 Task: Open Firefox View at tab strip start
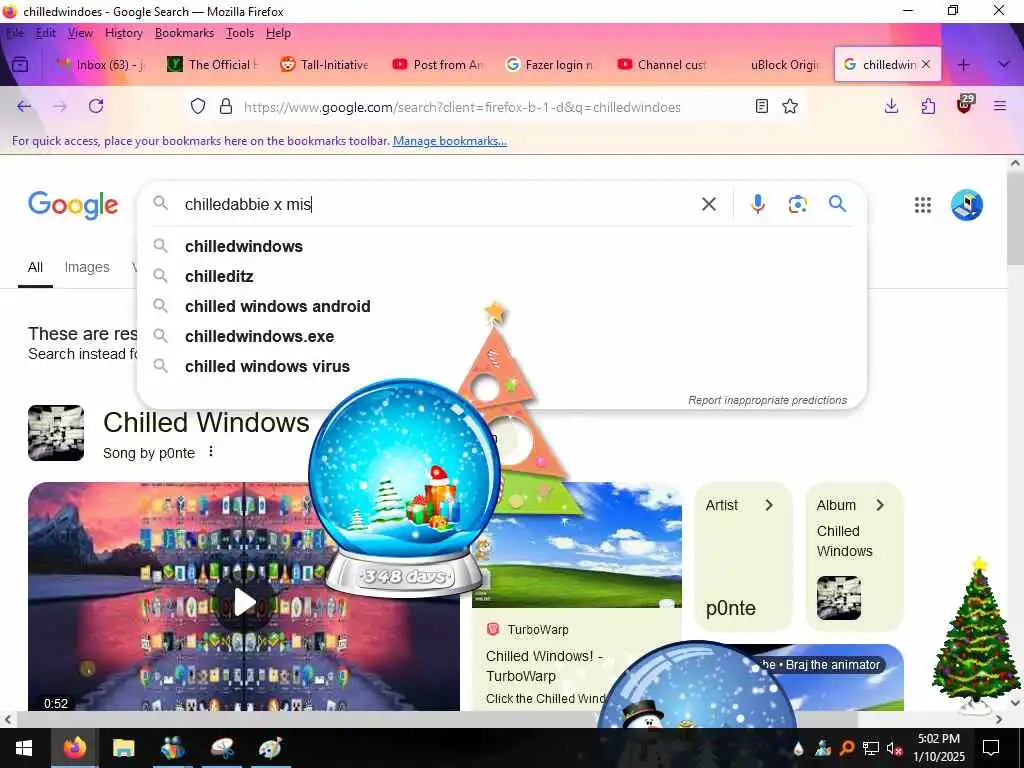20,64
